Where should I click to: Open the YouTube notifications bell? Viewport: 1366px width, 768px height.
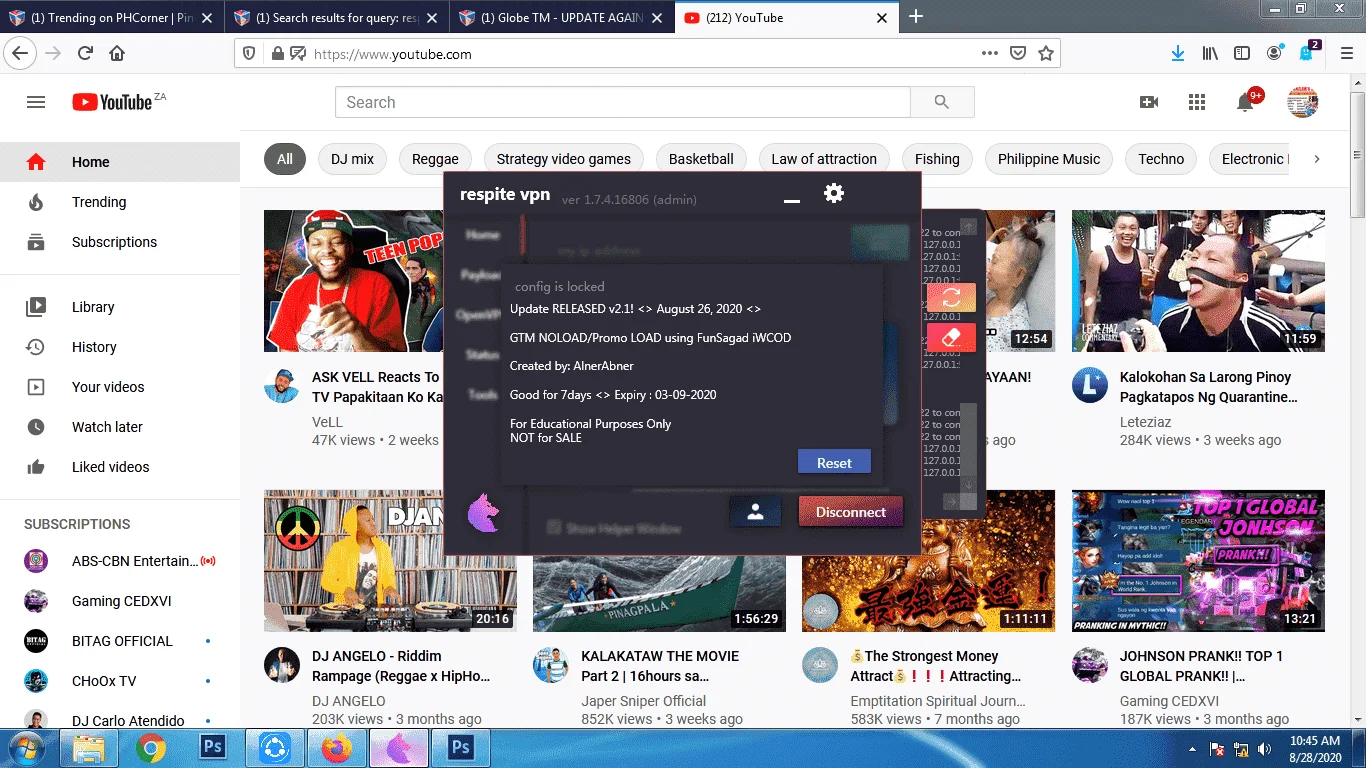1245,102
